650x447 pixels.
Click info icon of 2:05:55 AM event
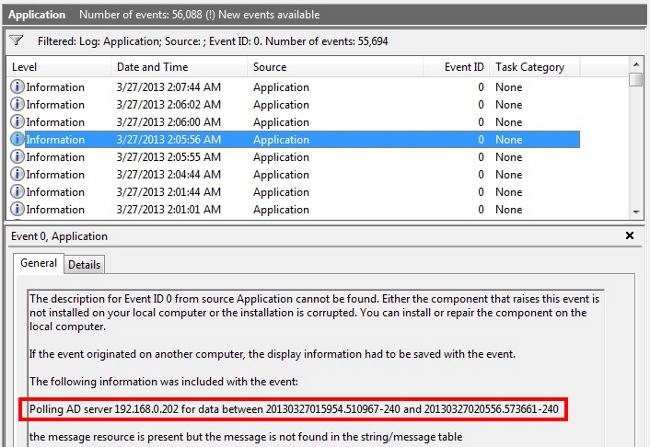coord(17,157)
